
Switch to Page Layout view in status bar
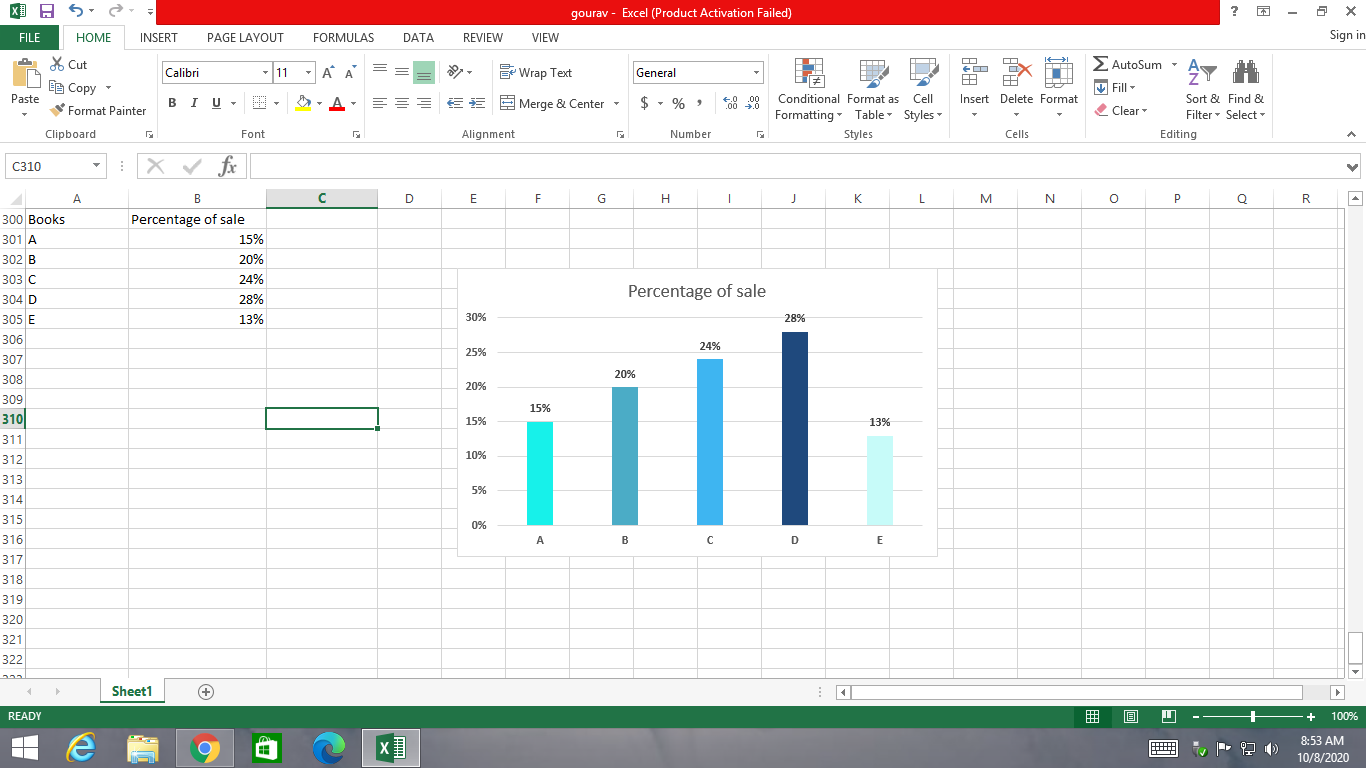(1131, 716)
